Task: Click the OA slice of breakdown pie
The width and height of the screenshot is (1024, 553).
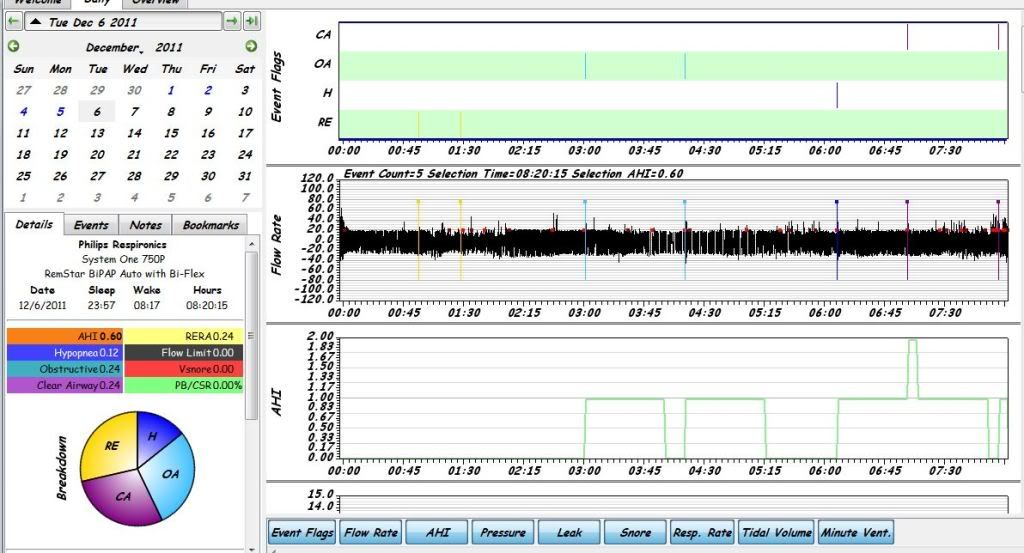Action: (x=168, y=475)
